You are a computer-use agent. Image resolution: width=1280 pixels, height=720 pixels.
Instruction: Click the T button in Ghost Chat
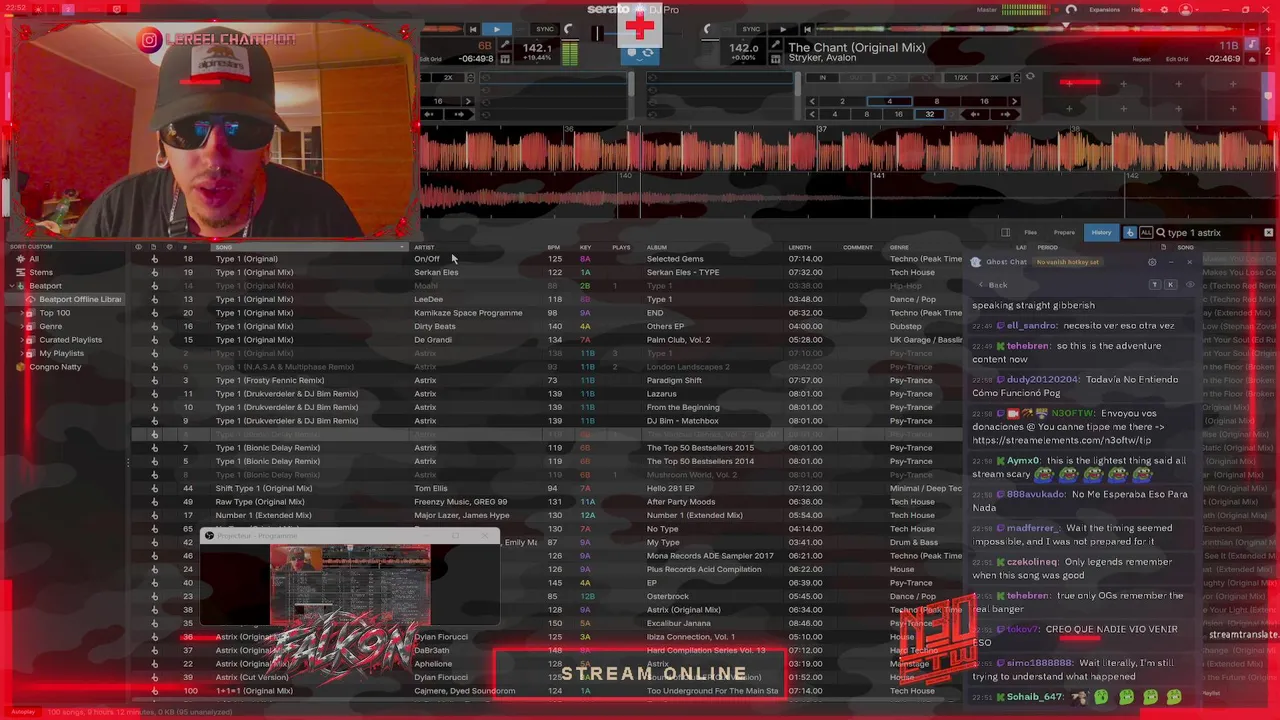1155,285
